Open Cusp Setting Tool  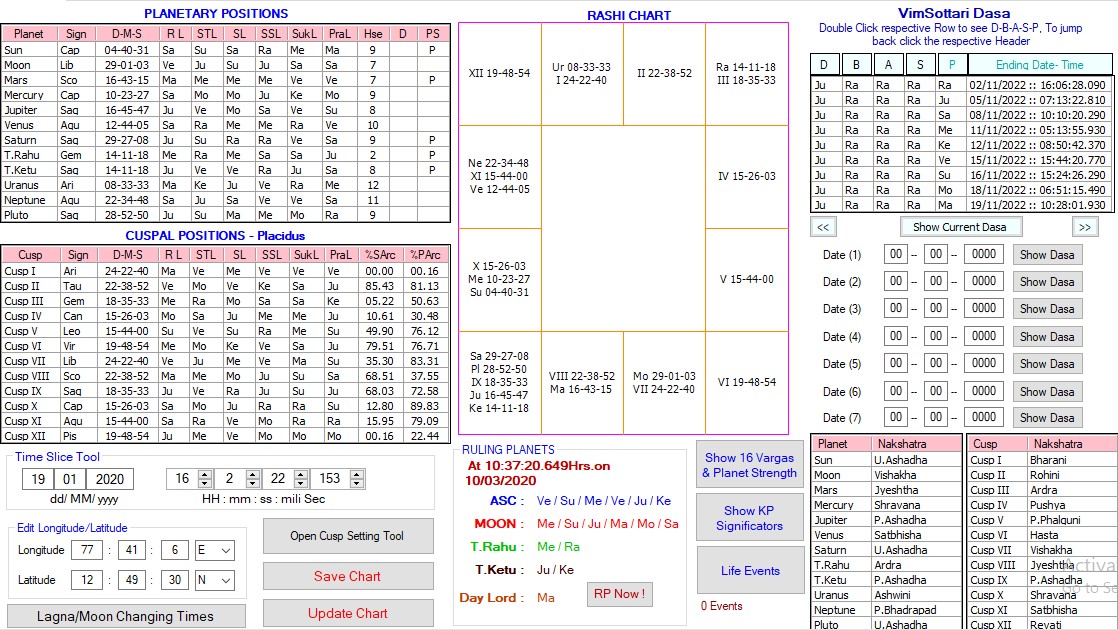click(x=347, y=536)
